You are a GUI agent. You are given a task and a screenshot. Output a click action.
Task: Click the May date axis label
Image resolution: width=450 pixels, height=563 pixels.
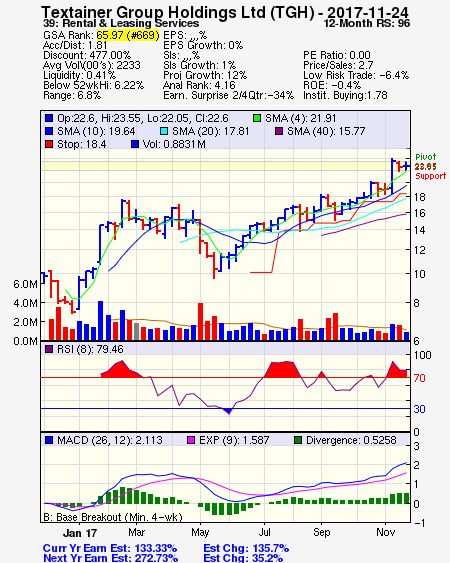pyautogui.click(x=200, y=532)
